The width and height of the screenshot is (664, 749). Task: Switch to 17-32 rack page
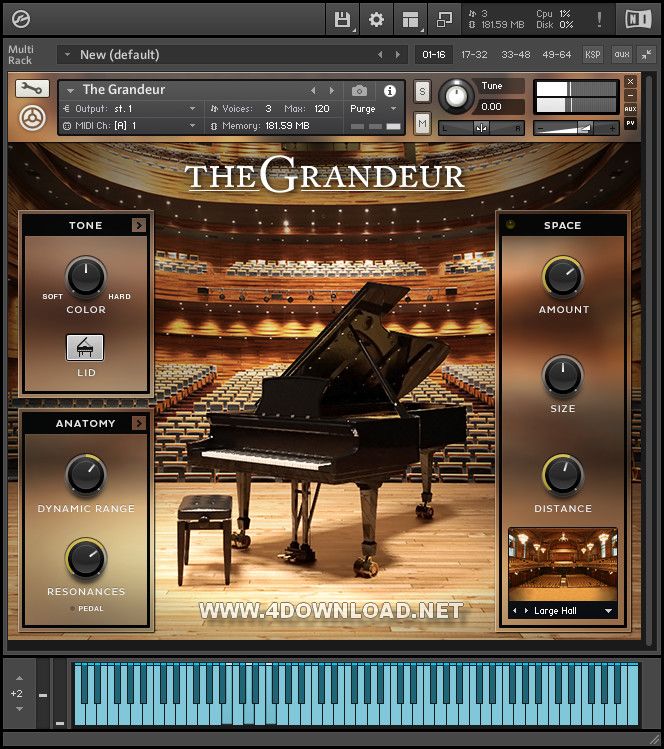click(x=474, y=54)
